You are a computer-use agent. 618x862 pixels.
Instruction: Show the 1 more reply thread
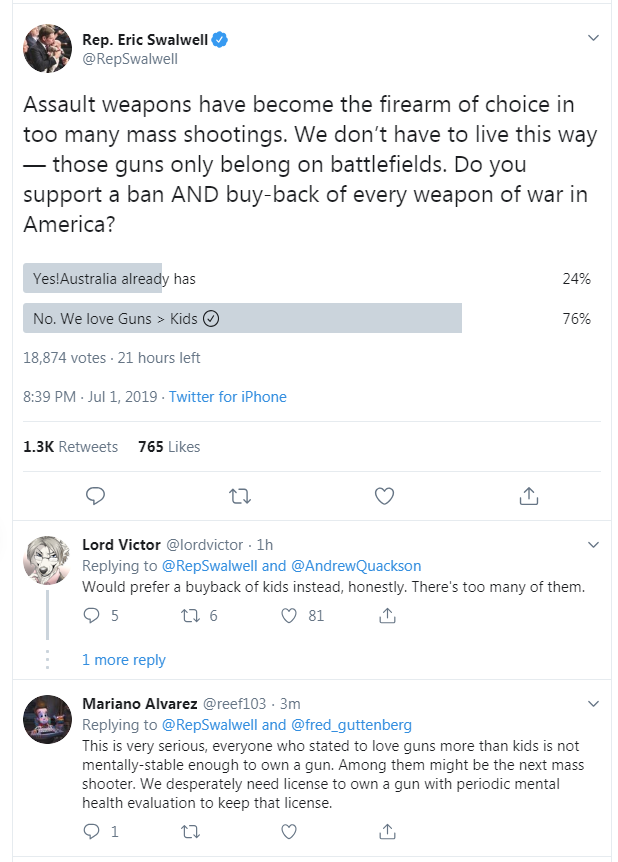click(124, 660)
